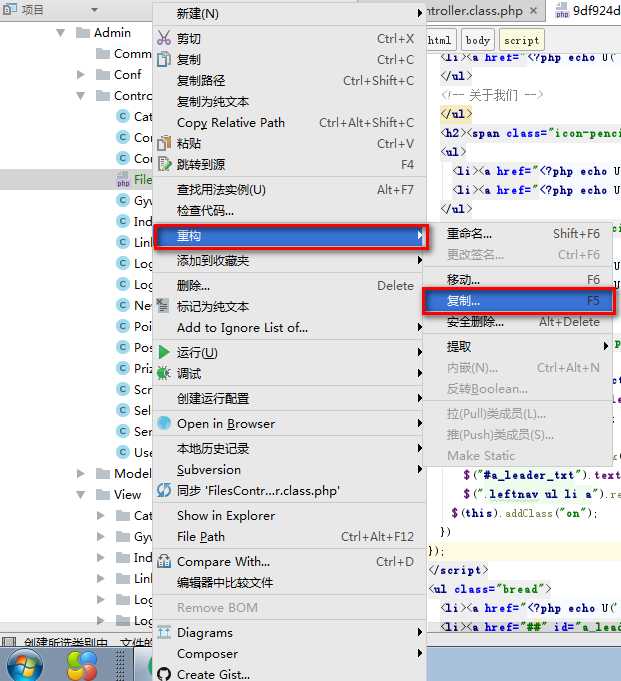Click the php icon beside File item
The image size is (621, 681).
tap(123, 179)
